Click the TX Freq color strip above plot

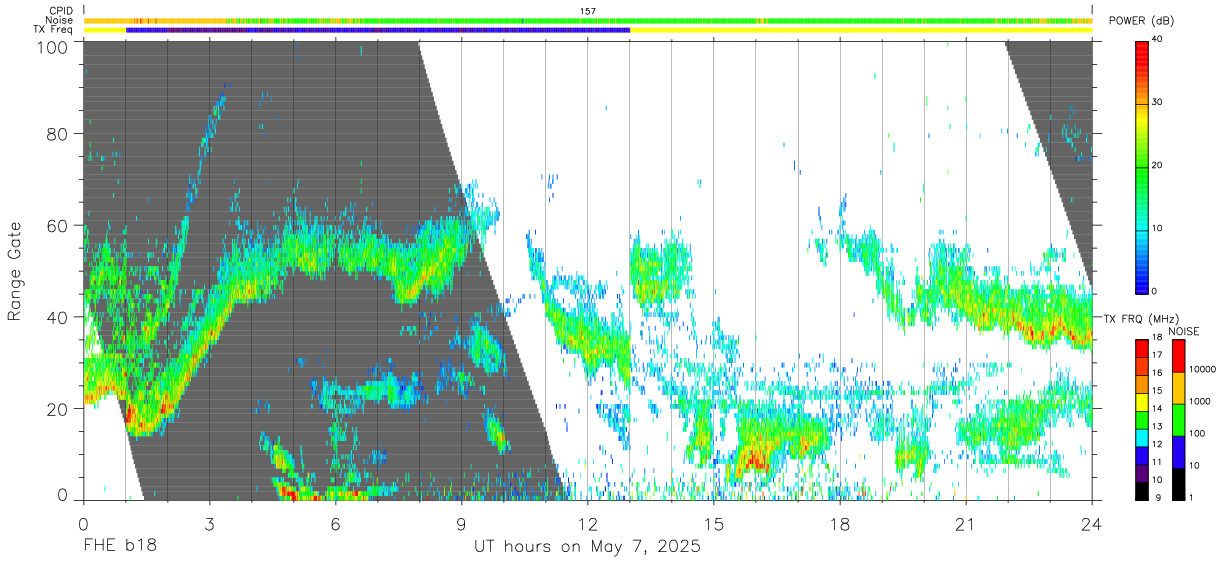(588, 30)
